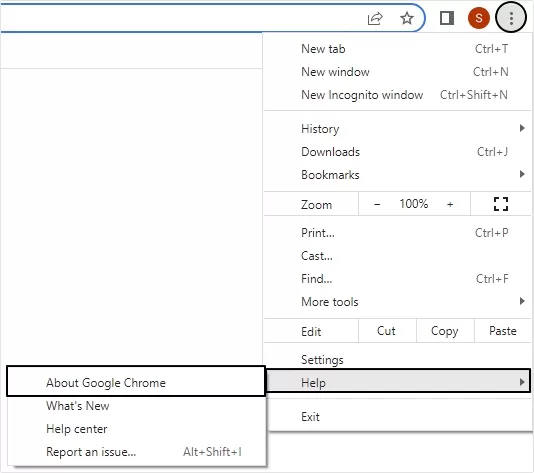Click the Paste button in Edit row

click(503, 331)
